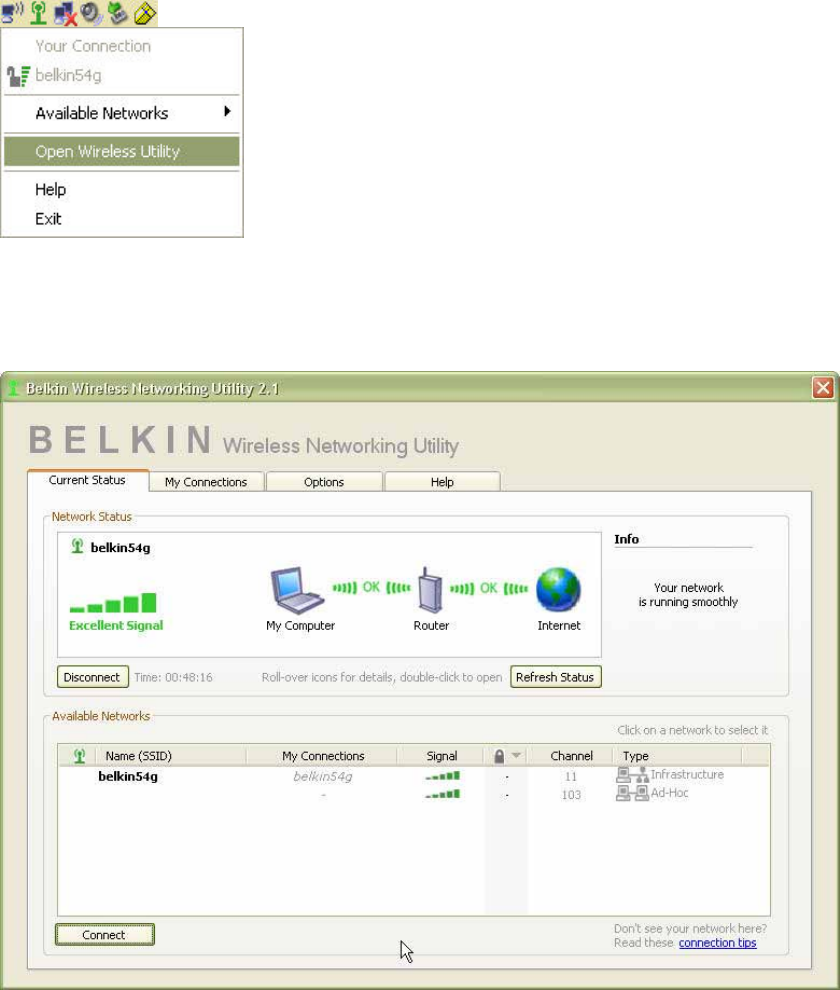Click the OK link between router and Internet
The image size is (840, 990).
(488, 588)
